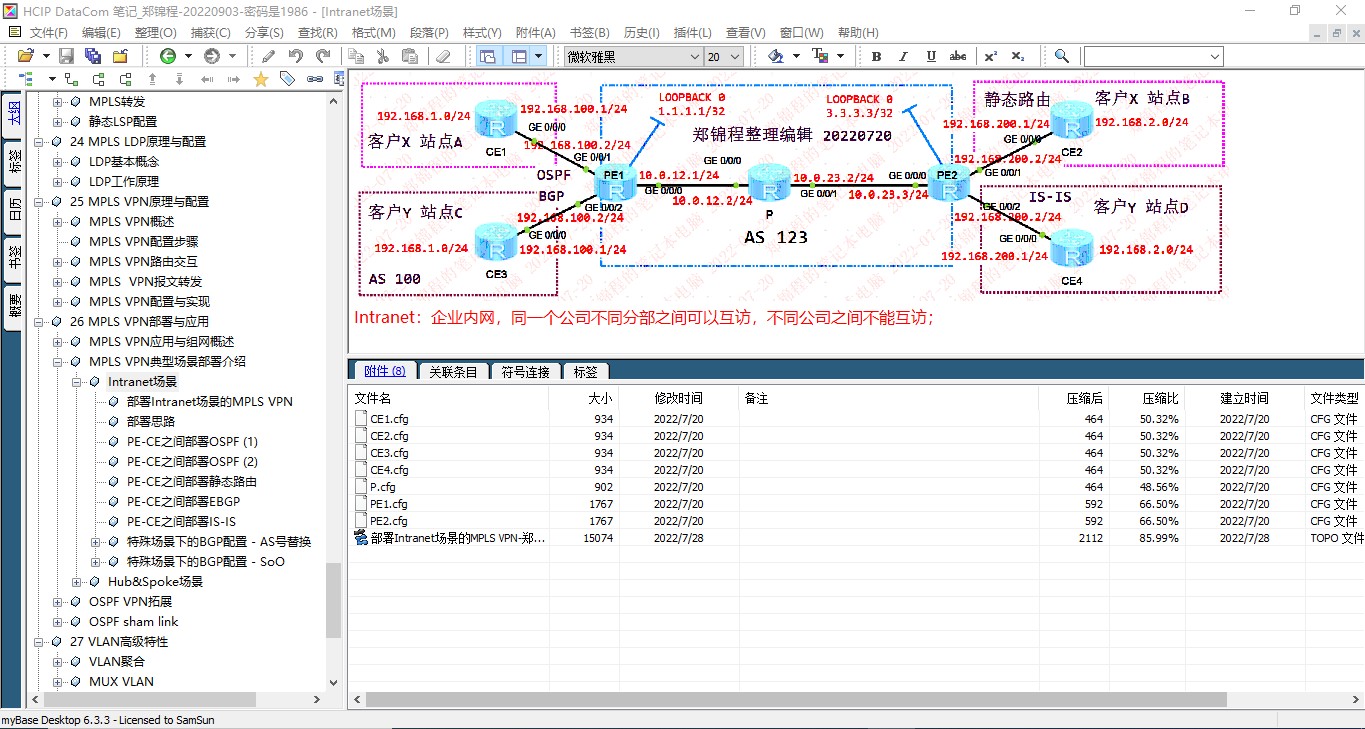Toggle the outline pane layout button
This screenshot has height=729, width=1365.
coord(487,56)
